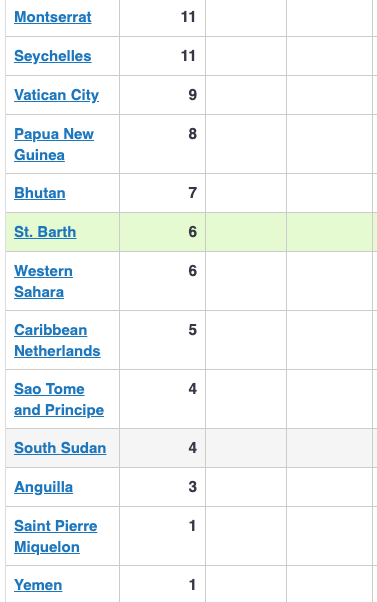Open the South Sudan link

point(60,448)
